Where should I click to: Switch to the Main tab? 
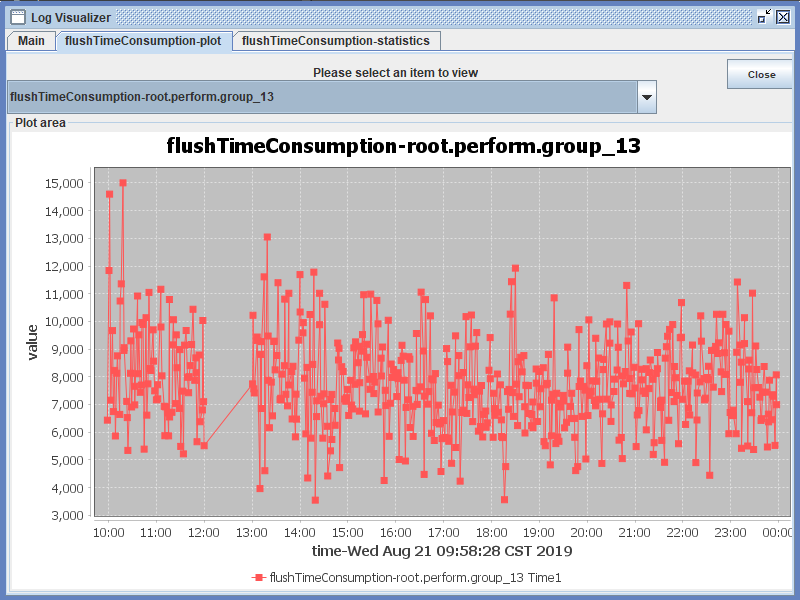[31, 41]
